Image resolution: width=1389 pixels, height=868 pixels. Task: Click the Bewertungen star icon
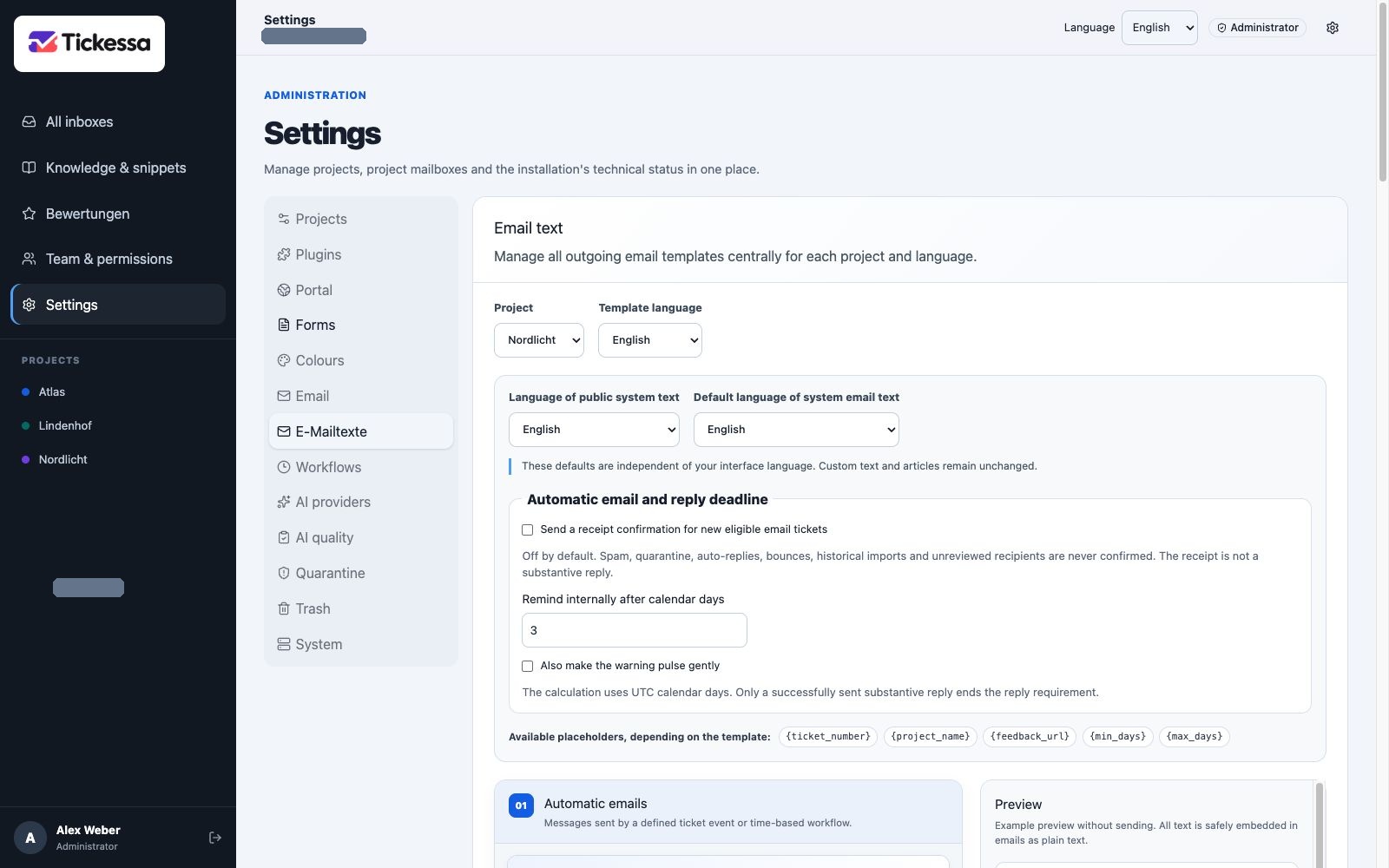point(29,214)
